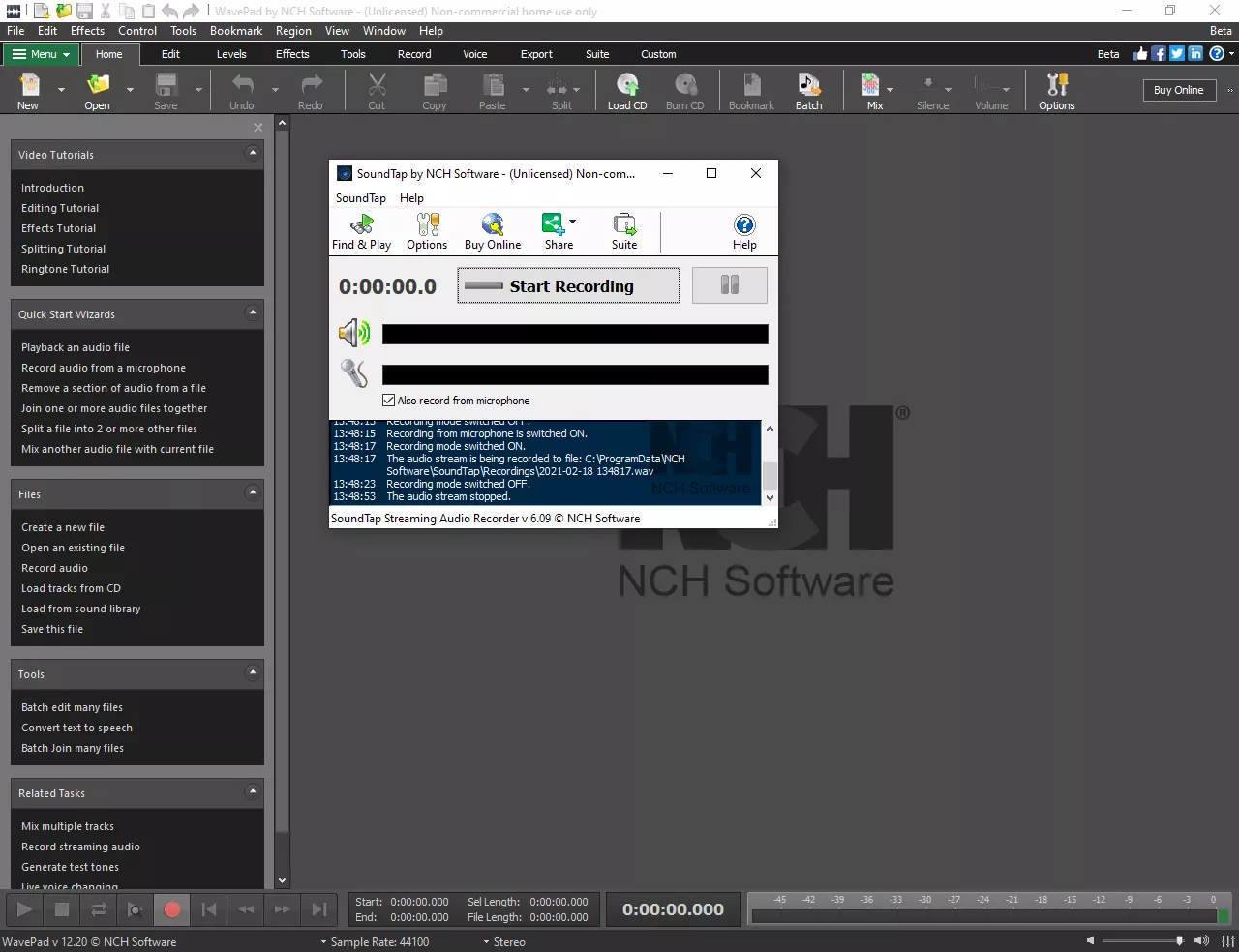Open the dropdown arrow next to New
The width and height of the screenshot is (1239, 952).
(61, 90)
